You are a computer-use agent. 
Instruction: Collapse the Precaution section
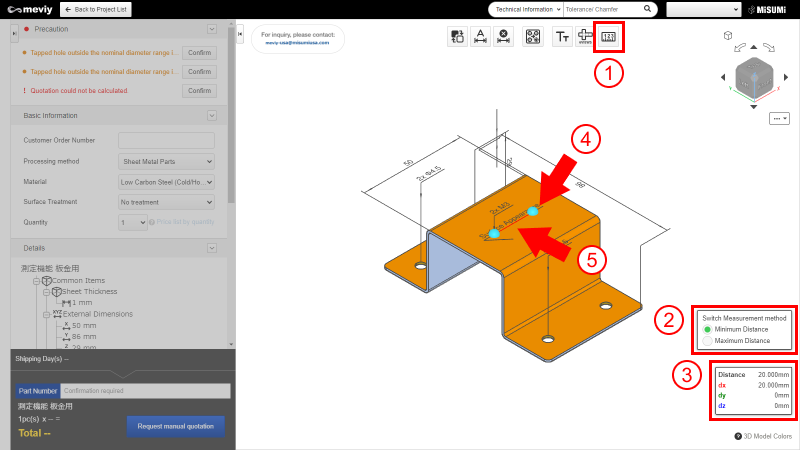[x=212, y=29]
